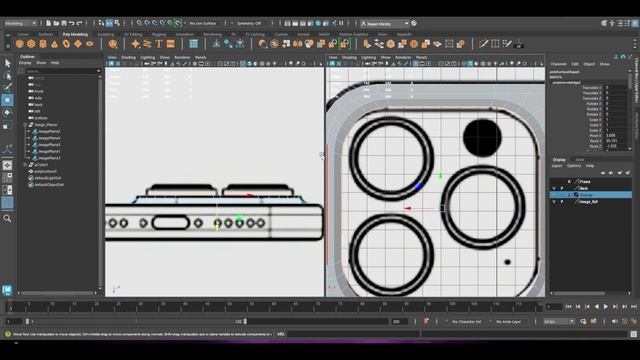Open the Outliner Display menu
Screen dimensions: 640x360
[x=25, y=63]
